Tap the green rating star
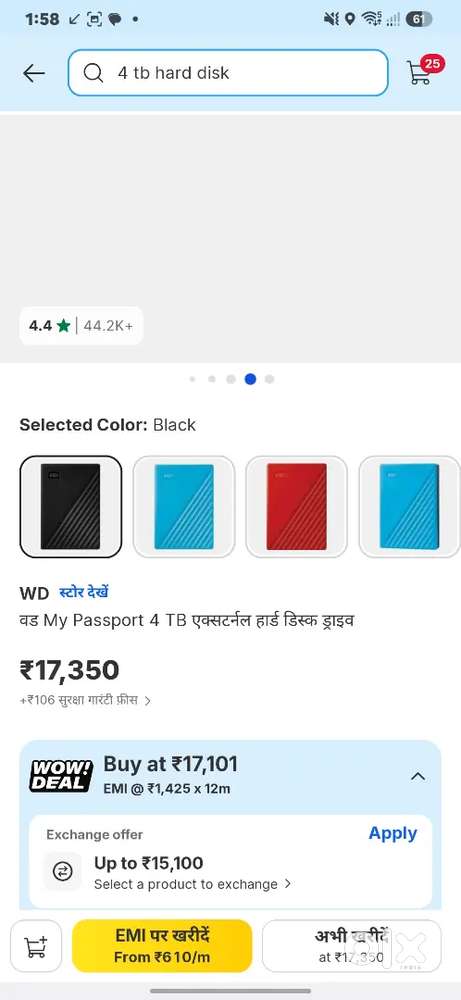Screen dimensions: 461x1000 tap(63, 326)
